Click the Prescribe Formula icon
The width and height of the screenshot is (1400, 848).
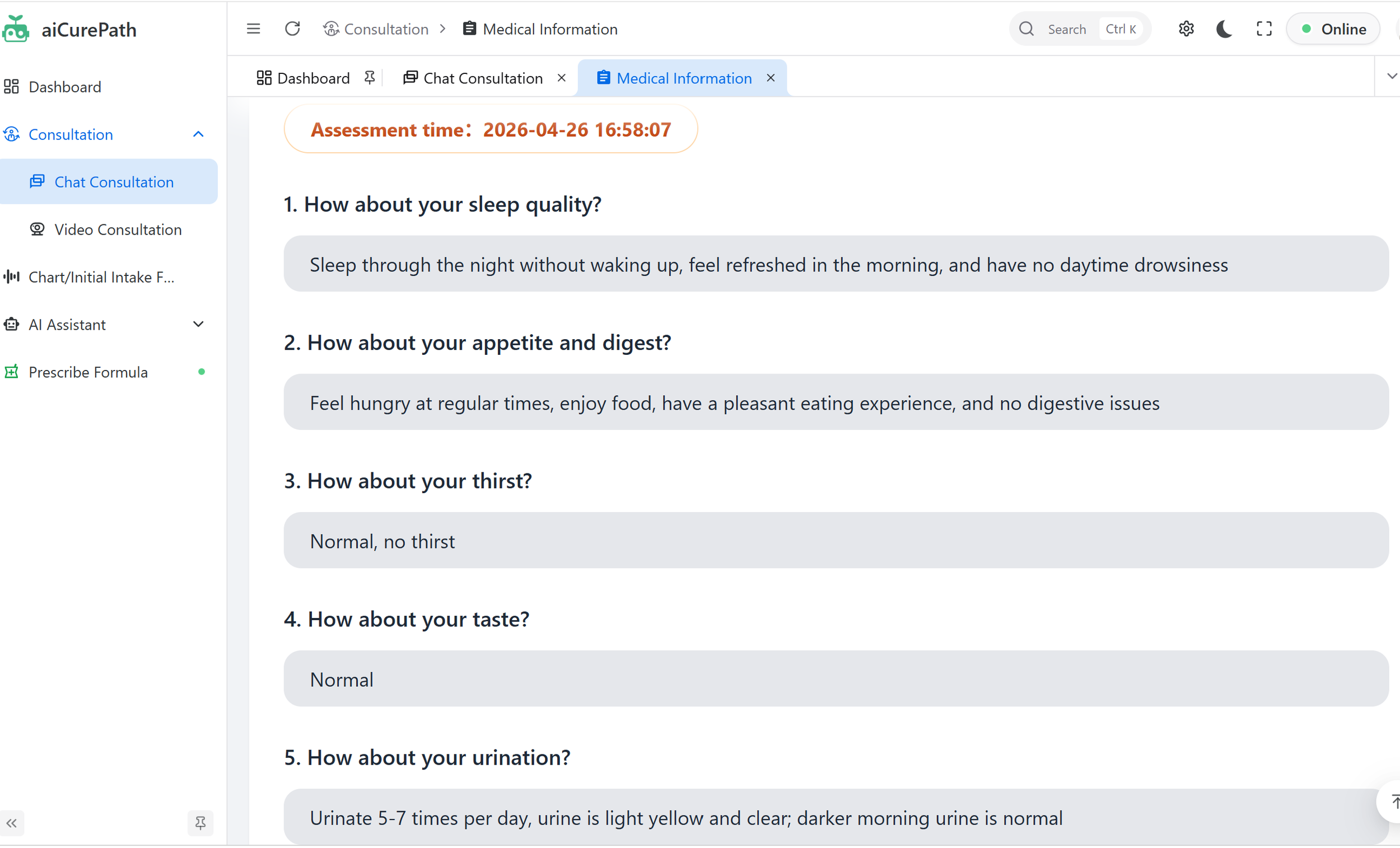pyautogui.click(x=11, y=372)
